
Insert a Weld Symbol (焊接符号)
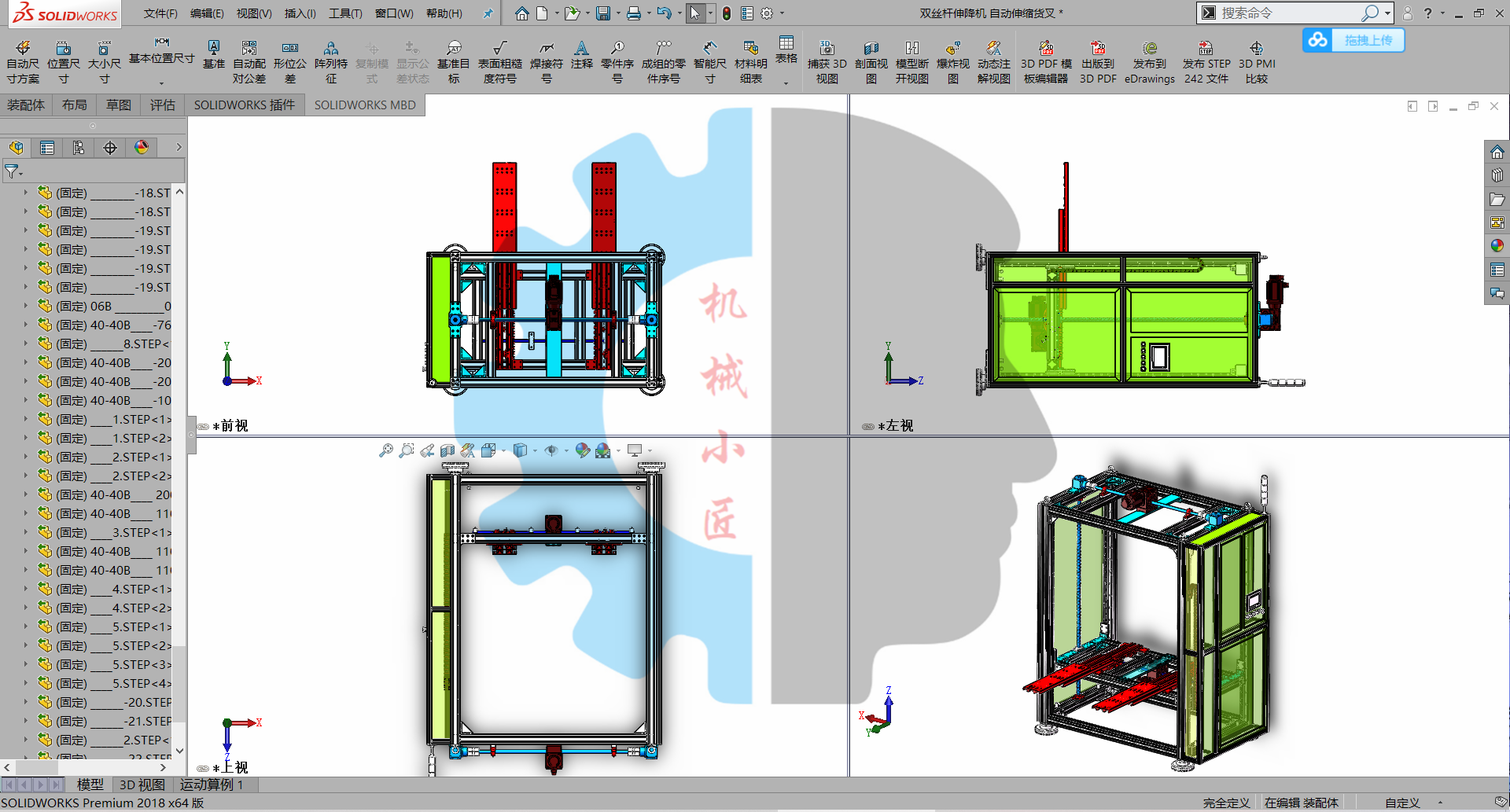(x=547, y=63)
